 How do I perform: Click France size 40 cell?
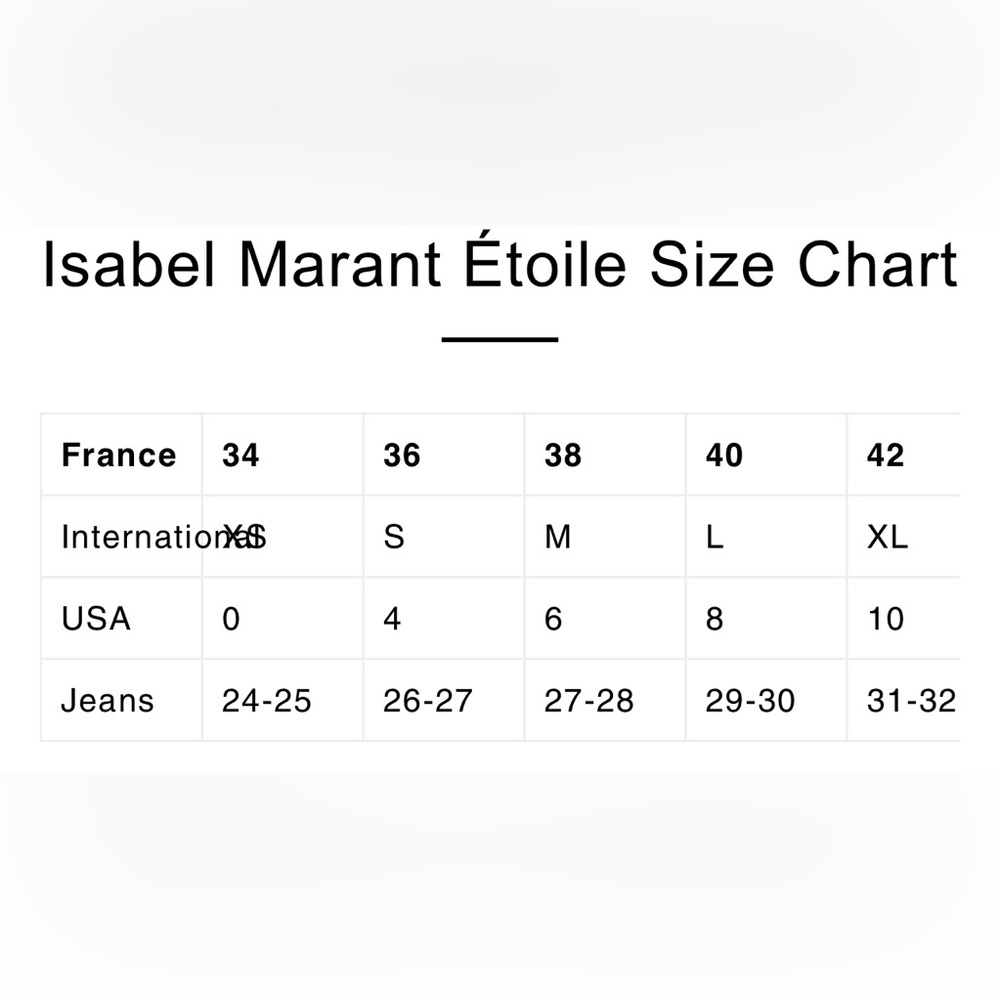(724, 456)
